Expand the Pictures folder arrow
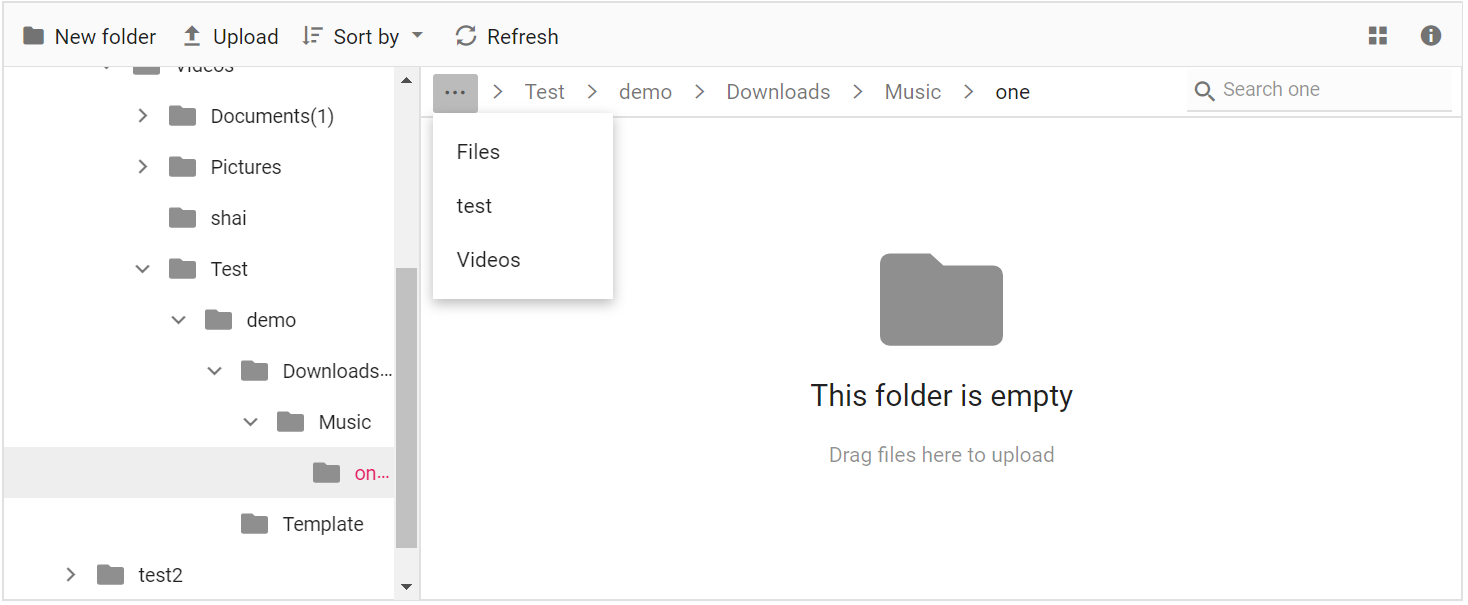The width and height of the screenshot is (1468, 605). (x=143, y=167)
